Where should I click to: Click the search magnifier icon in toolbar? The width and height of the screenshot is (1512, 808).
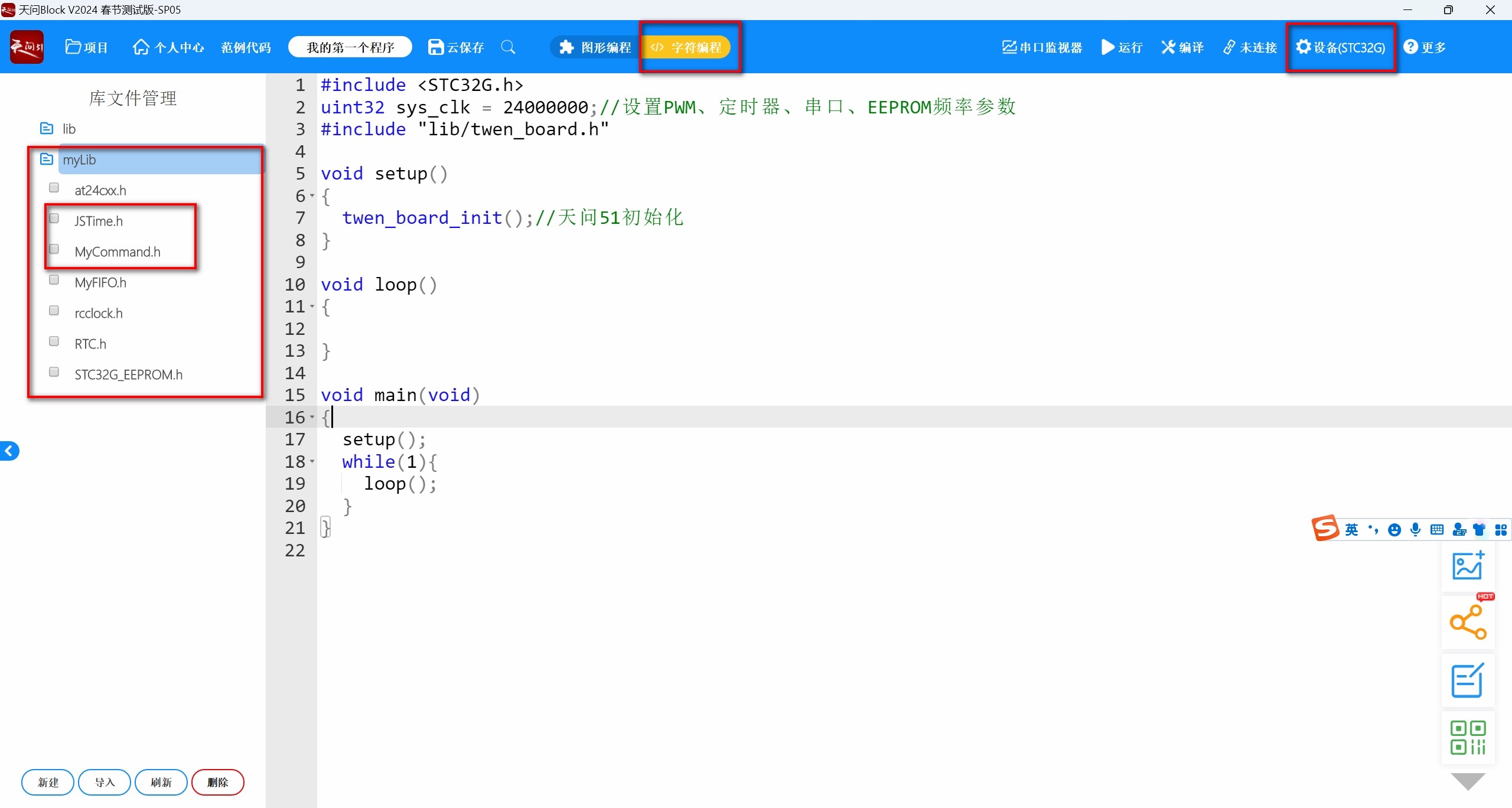(508, 47)
